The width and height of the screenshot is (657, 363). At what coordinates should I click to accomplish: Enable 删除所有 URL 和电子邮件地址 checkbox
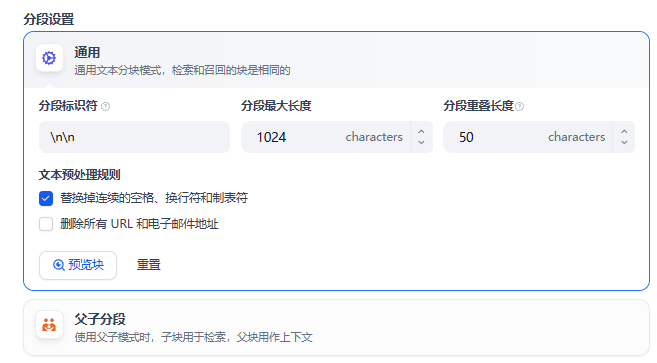coord(46,224)
